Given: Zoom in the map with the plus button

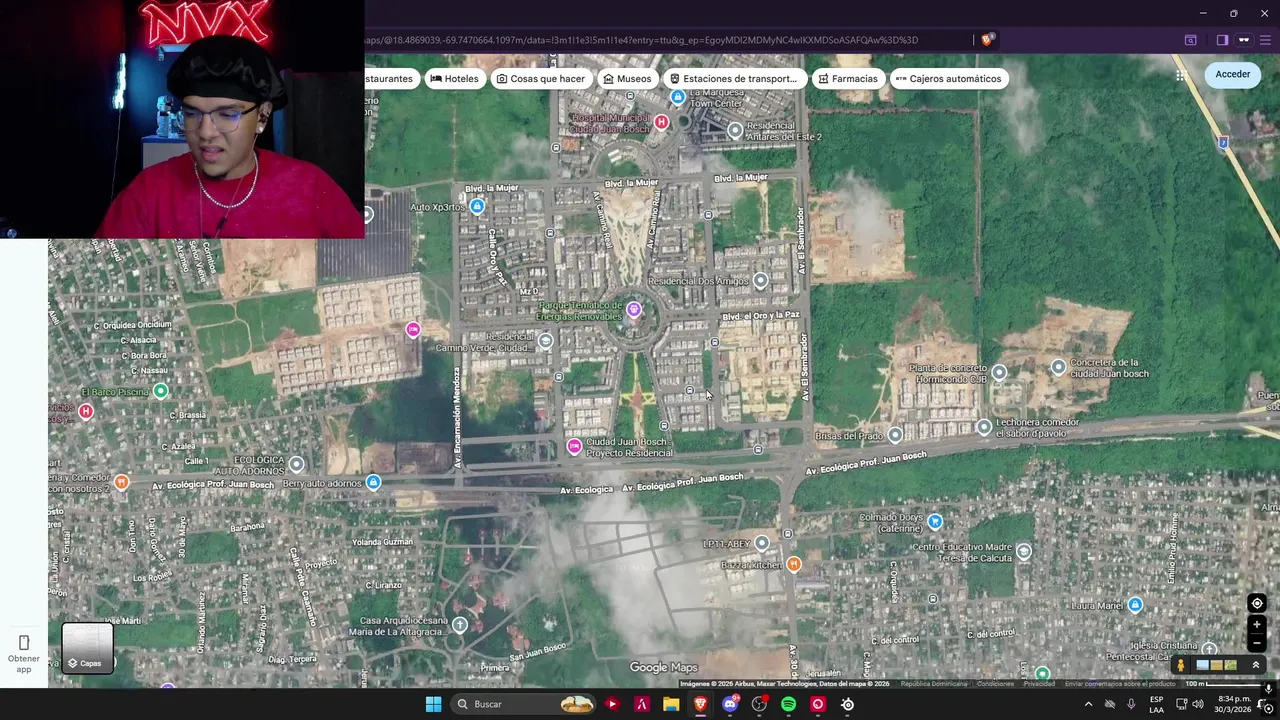Looking at the screenshot, I should click(x=1257, y=625).
